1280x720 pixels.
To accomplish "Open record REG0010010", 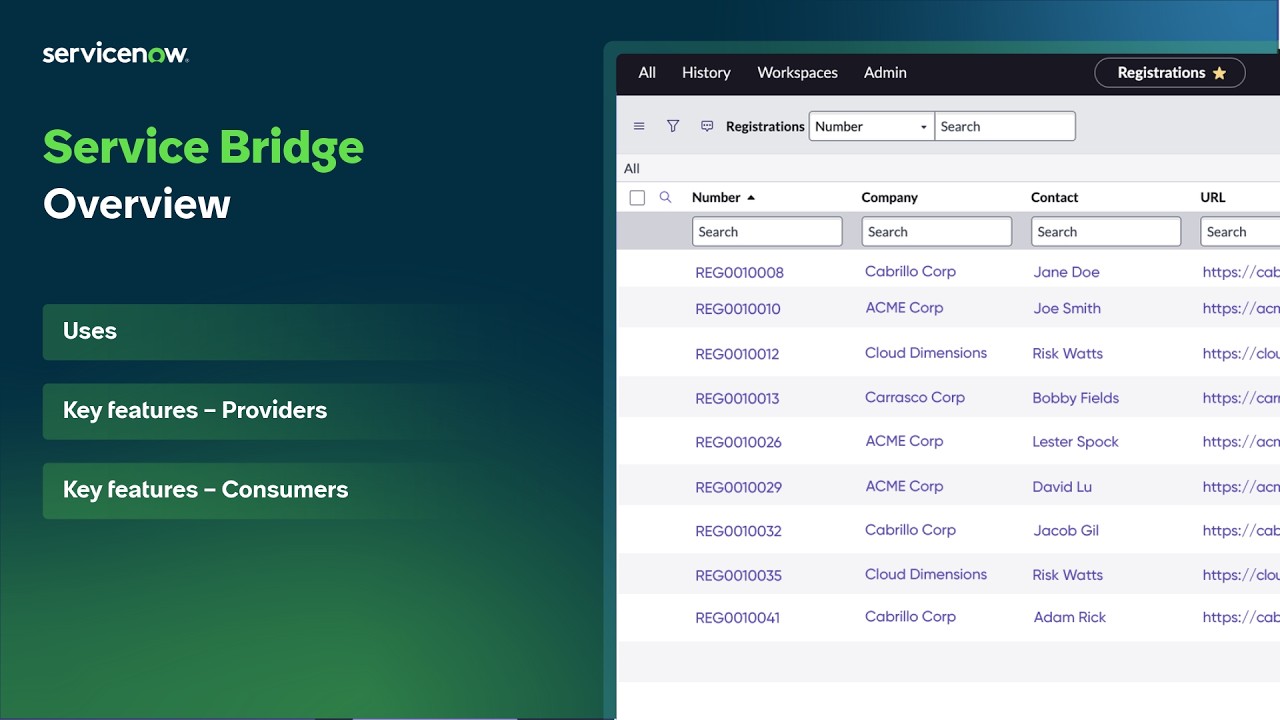I will [737, 309].
